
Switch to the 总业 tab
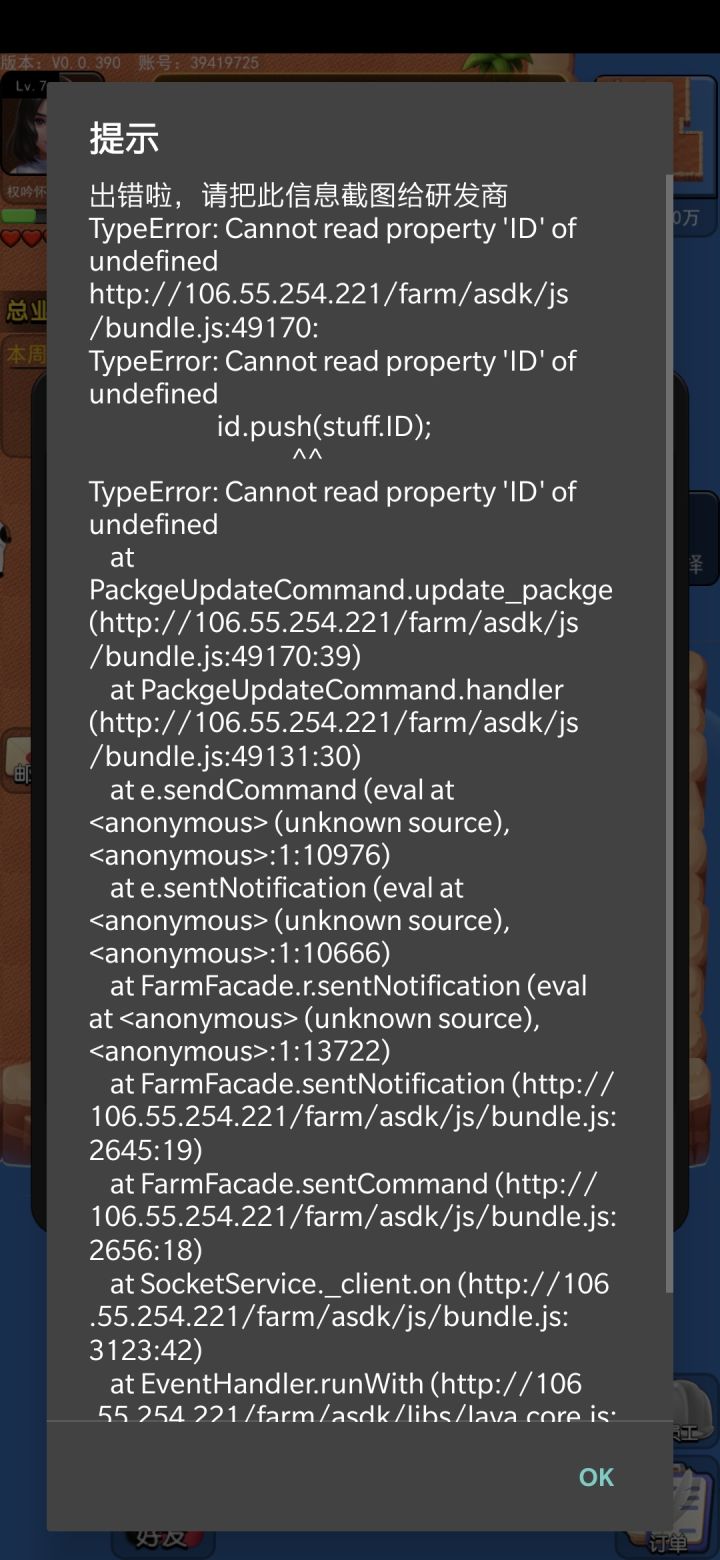24,310
